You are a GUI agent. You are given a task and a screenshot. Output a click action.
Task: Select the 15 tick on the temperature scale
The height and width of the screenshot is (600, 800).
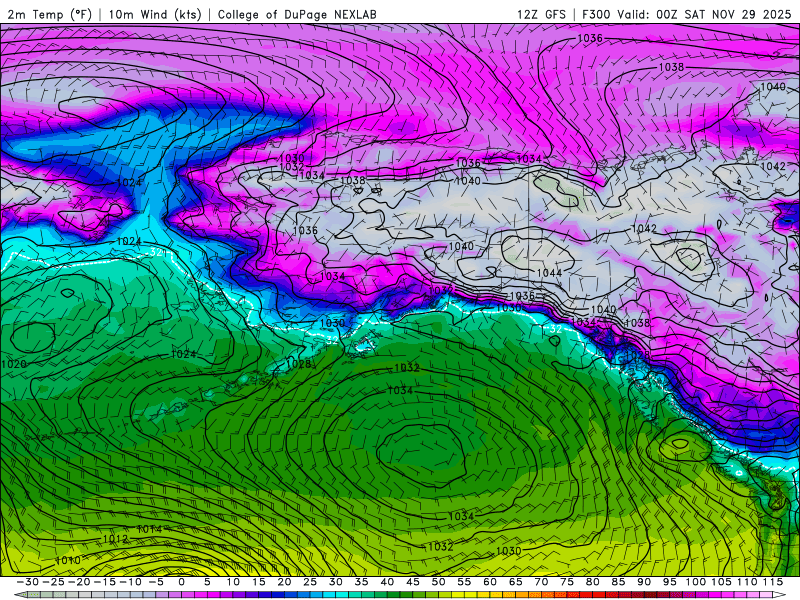tap(259, 582)
